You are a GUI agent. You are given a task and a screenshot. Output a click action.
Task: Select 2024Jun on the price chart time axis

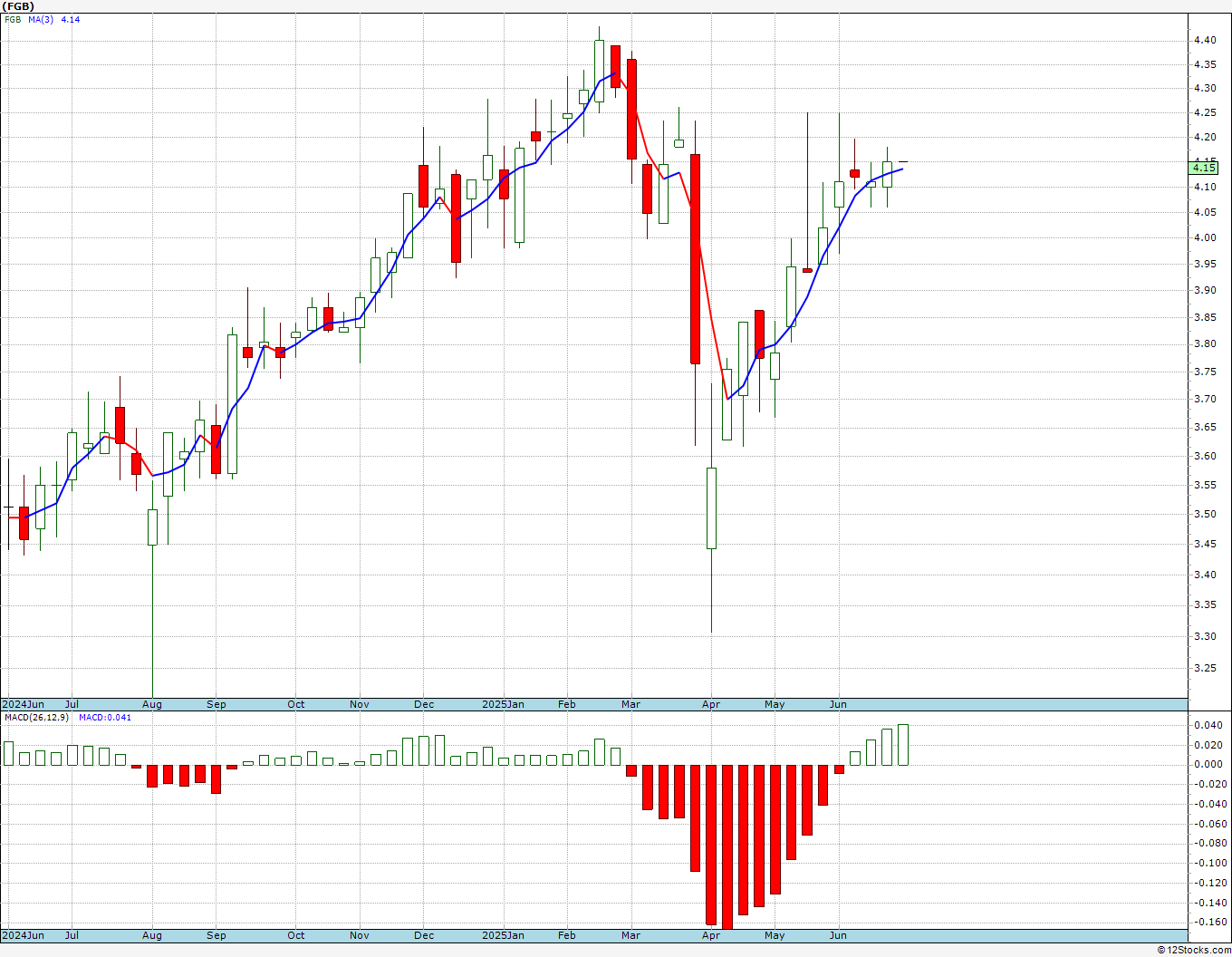(23, 704)
